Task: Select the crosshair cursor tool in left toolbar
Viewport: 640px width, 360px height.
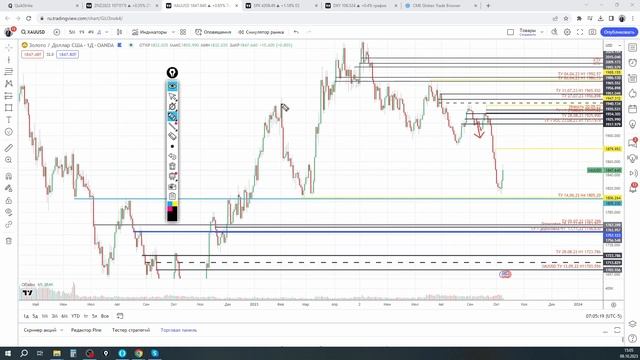Action: point(9,48)
